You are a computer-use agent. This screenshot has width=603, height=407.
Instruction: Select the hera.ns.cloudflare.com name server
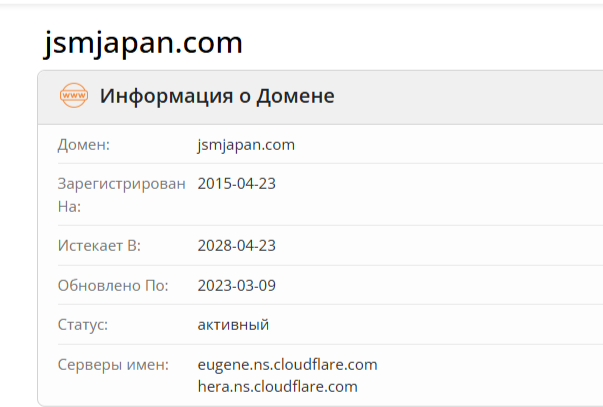click(x=277, y=387)
